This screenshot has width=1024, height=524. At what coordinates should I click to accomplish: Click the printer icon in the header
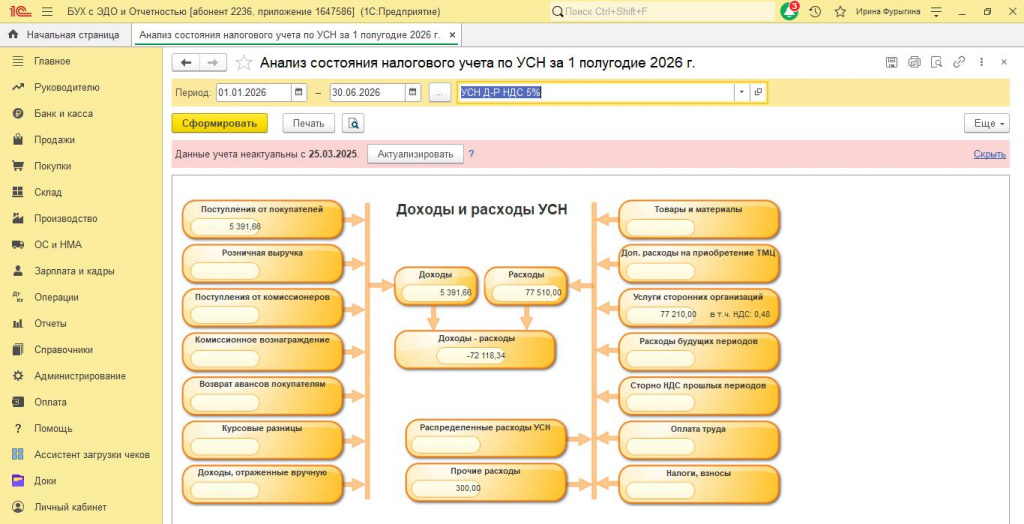[914, 62]
